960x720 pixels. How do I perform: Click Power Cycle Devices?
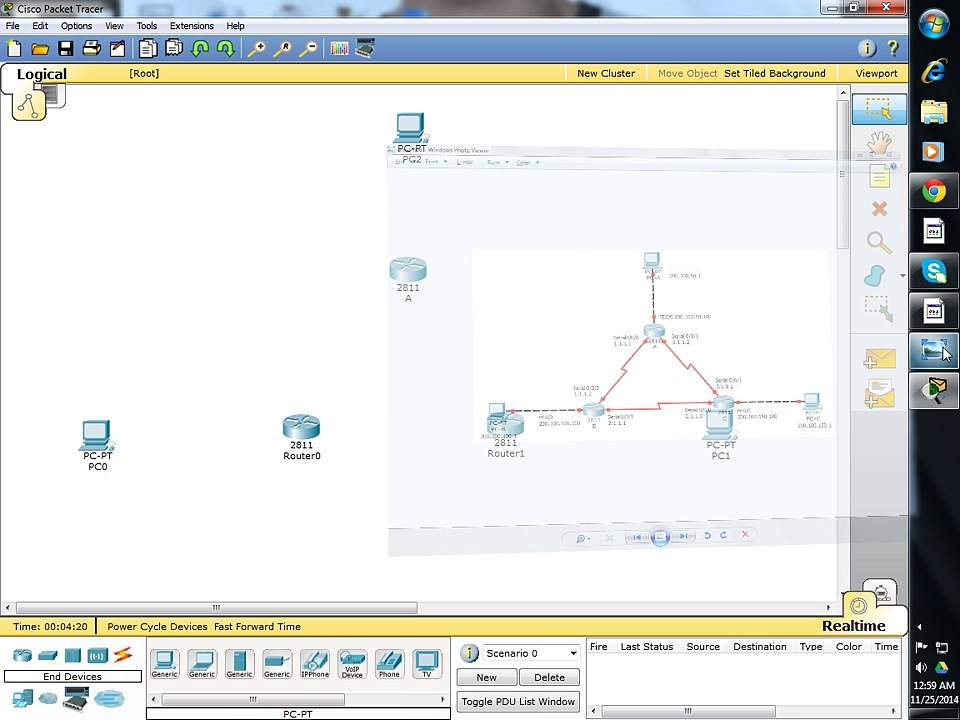point(157,626)
